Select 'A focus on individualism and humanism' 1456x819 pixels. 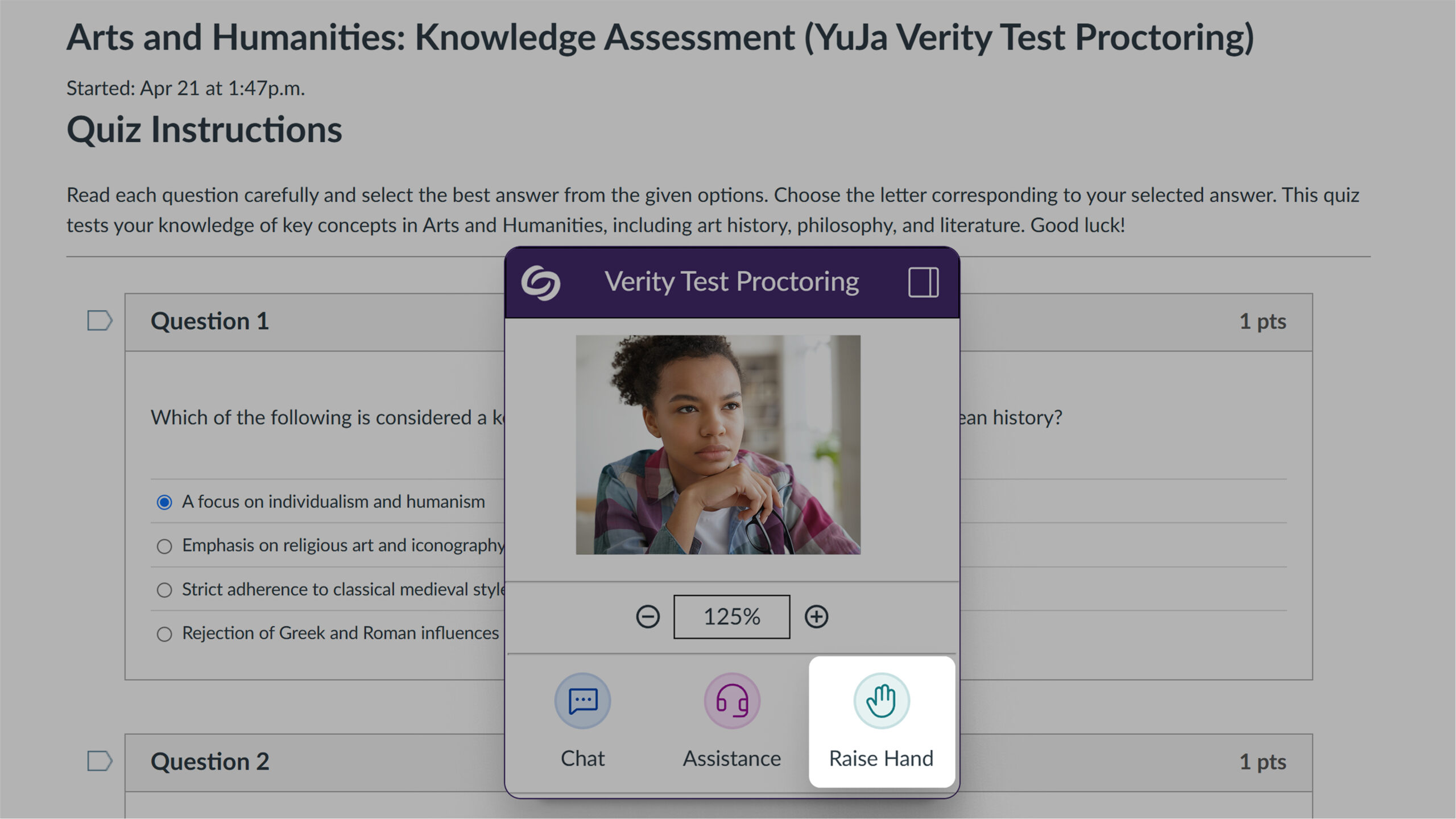coord(164,502)
